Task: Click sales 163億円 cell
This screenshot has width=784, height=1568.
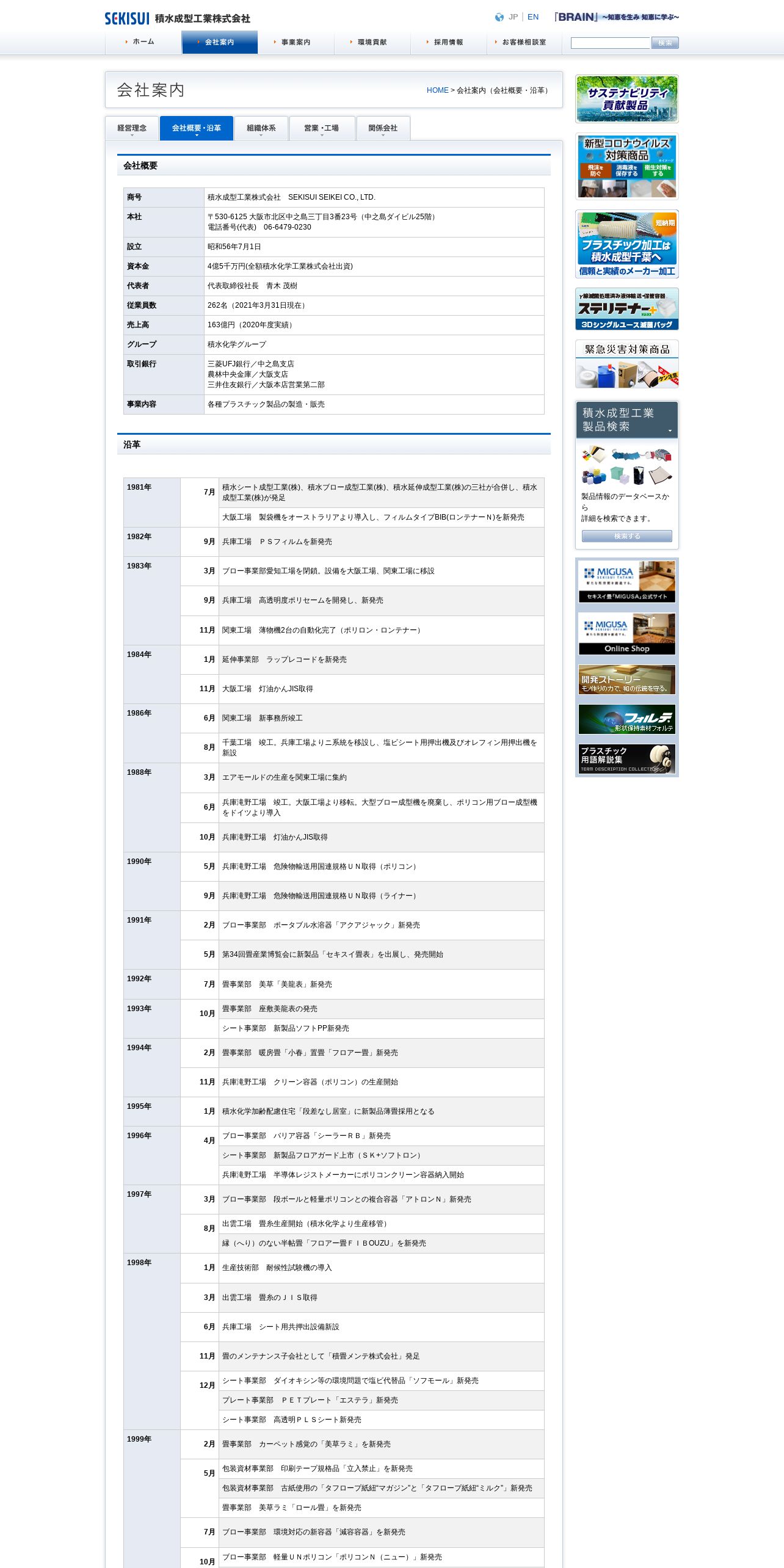Action: coord(374,325)
